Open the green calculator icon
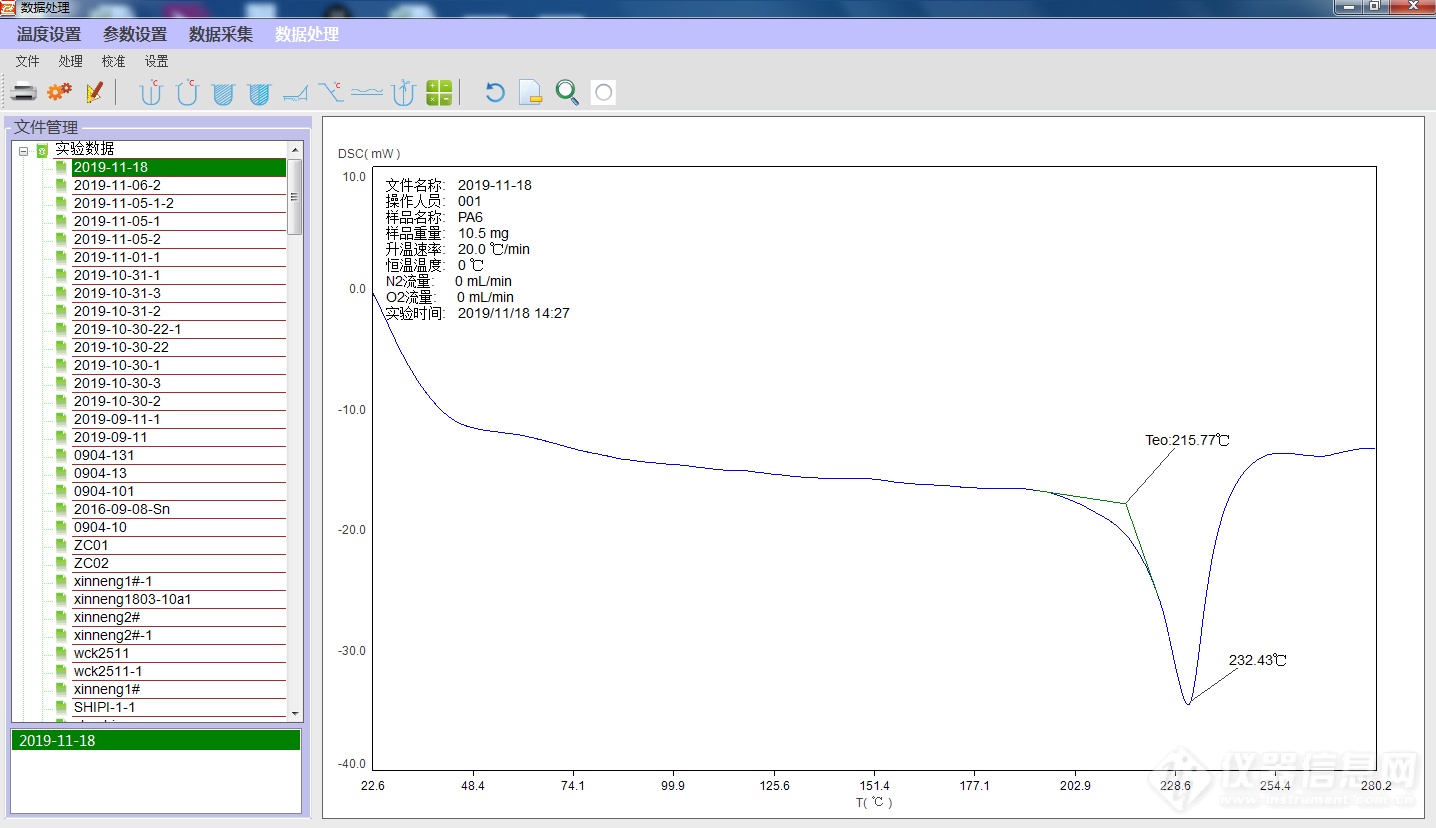 [439, 93]
